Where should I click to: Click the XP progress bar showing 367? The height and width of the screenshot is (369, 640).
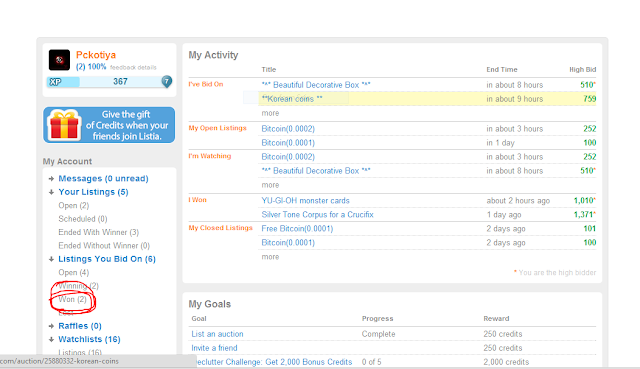109,82
